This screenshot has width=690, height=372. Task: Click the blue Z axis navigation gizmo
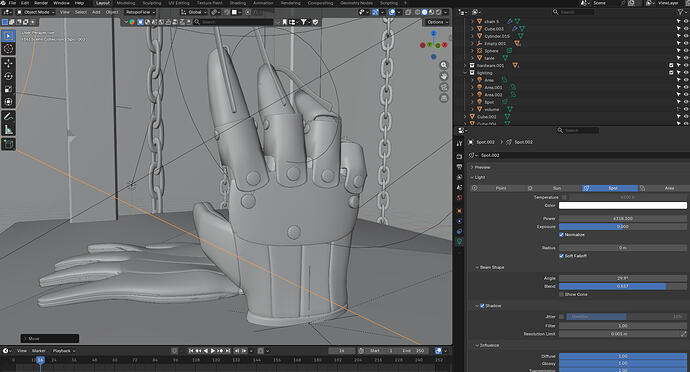pyautogui.click(x=433, y=33)
